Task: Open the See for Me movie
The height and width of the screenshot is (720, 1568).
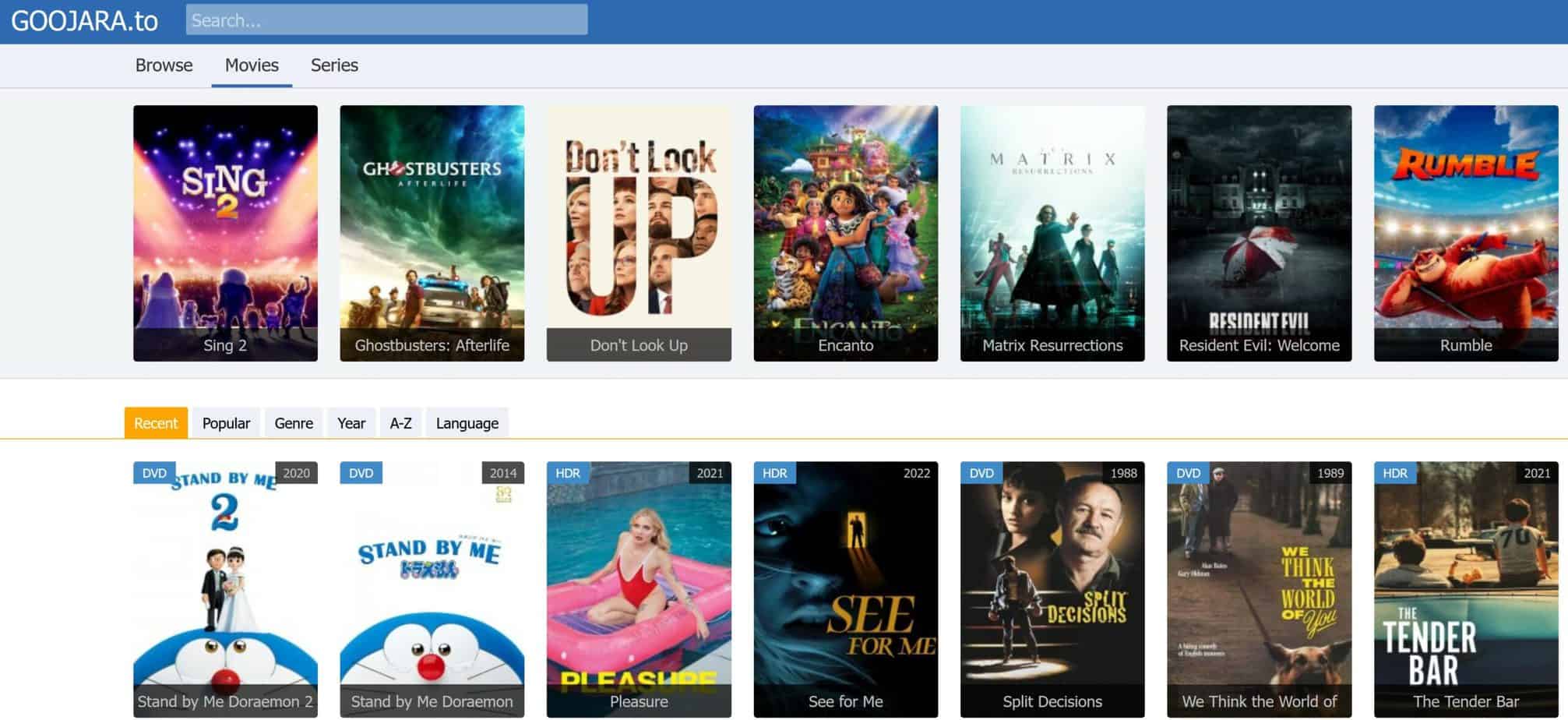Action: (845, 589)
